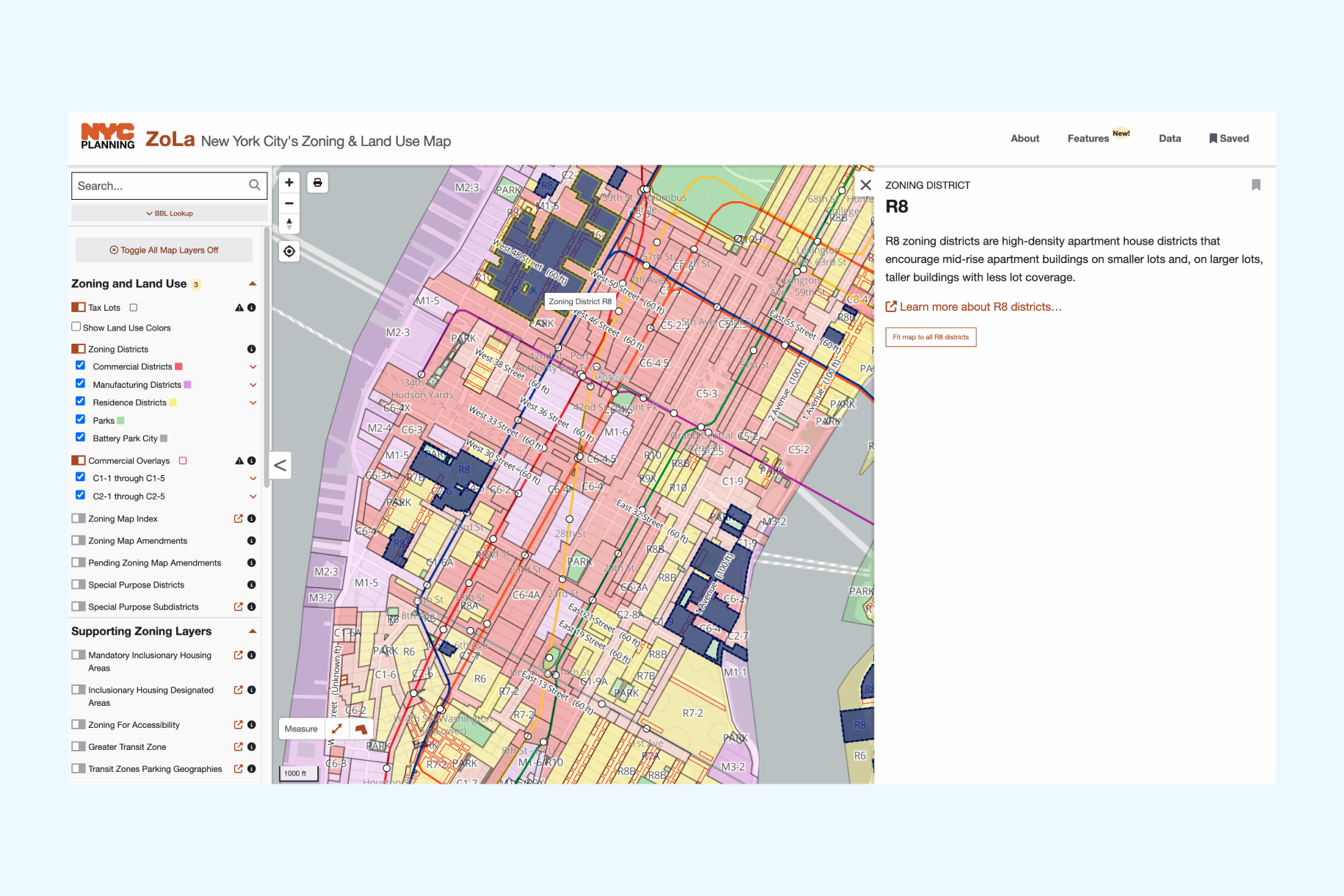Open the Features menu item
The image size is (1344, 896).
(1088, 138)
